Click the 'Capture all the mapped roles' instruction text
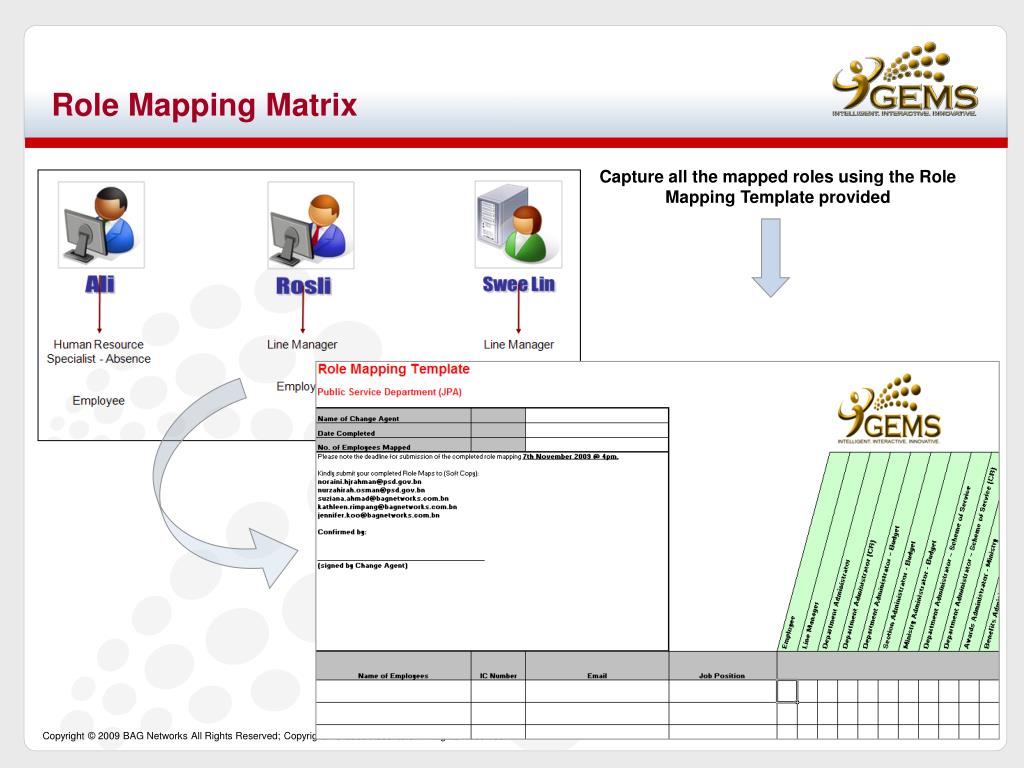Image resolution: width=1024 pixels, height=768 pixels. point(777,187)
